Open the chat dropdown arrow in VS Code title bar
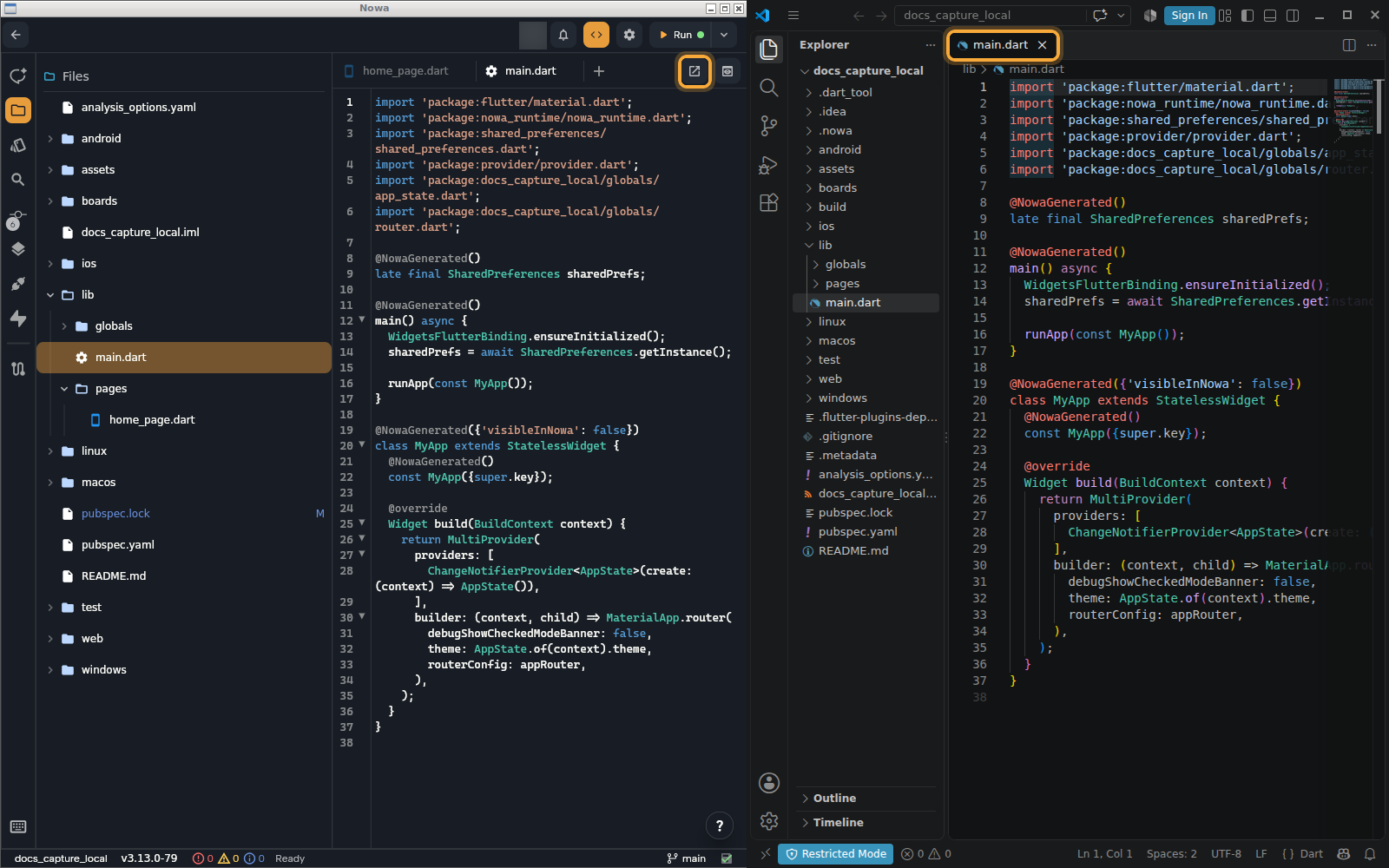Viewport: 1389px width, 868px height. 1121,15
